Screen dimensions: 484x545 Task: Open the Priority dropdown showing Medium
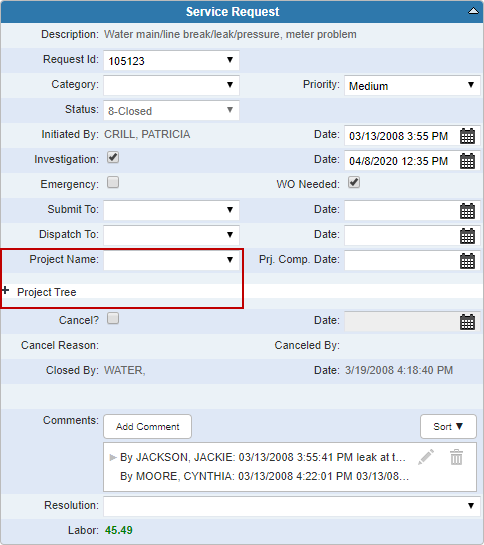[412, 86]
